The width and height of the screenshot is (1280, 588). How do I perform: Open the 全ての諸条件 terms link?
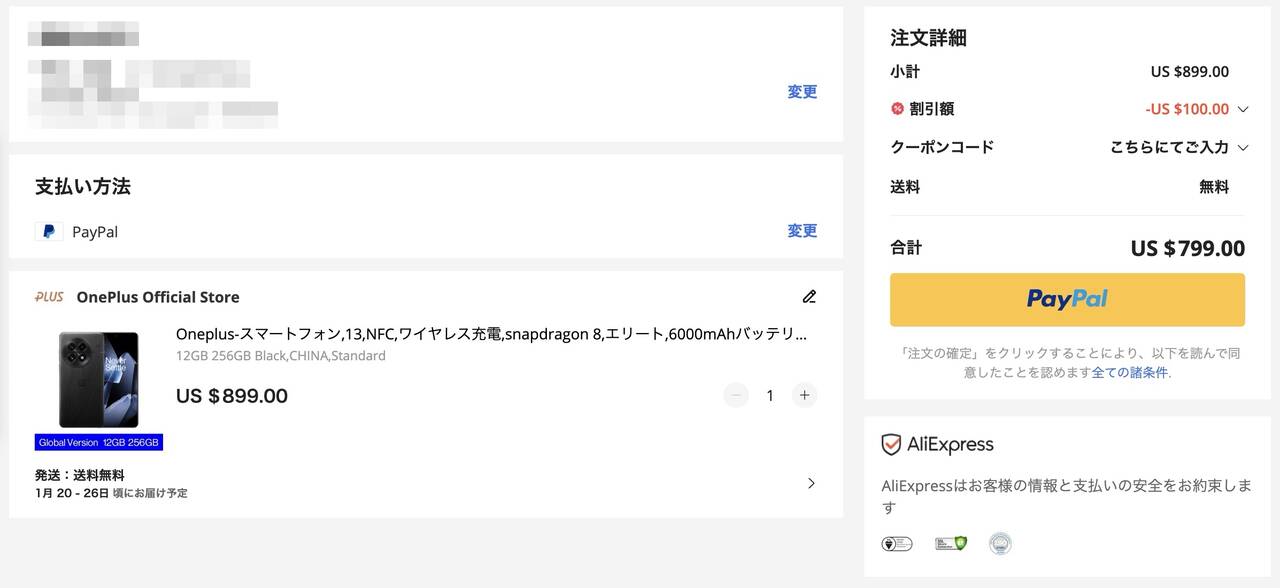click(1130, 373)
